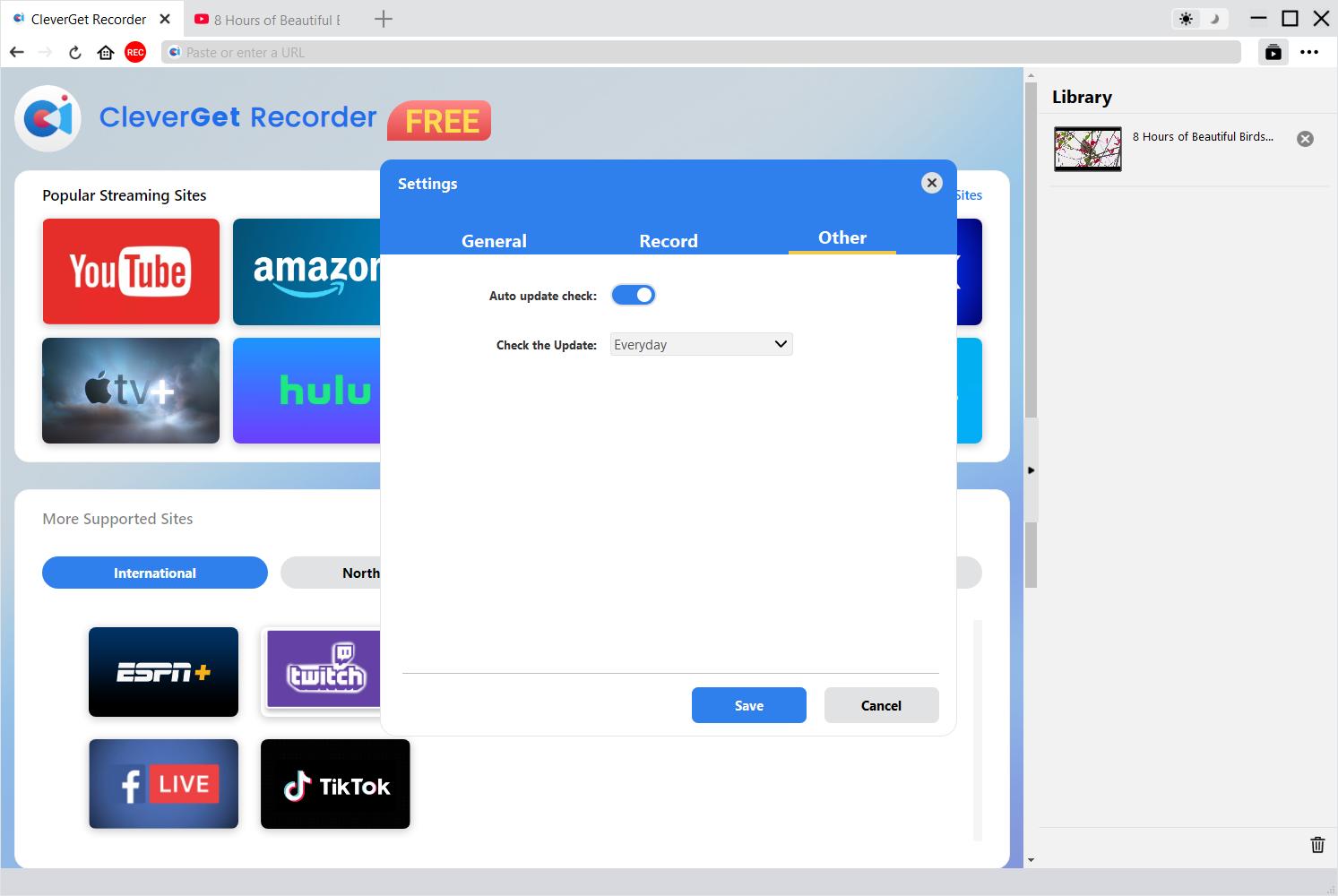Click the More Supported Sites heading
This screenshot has height=896, width=1338.
117,519
